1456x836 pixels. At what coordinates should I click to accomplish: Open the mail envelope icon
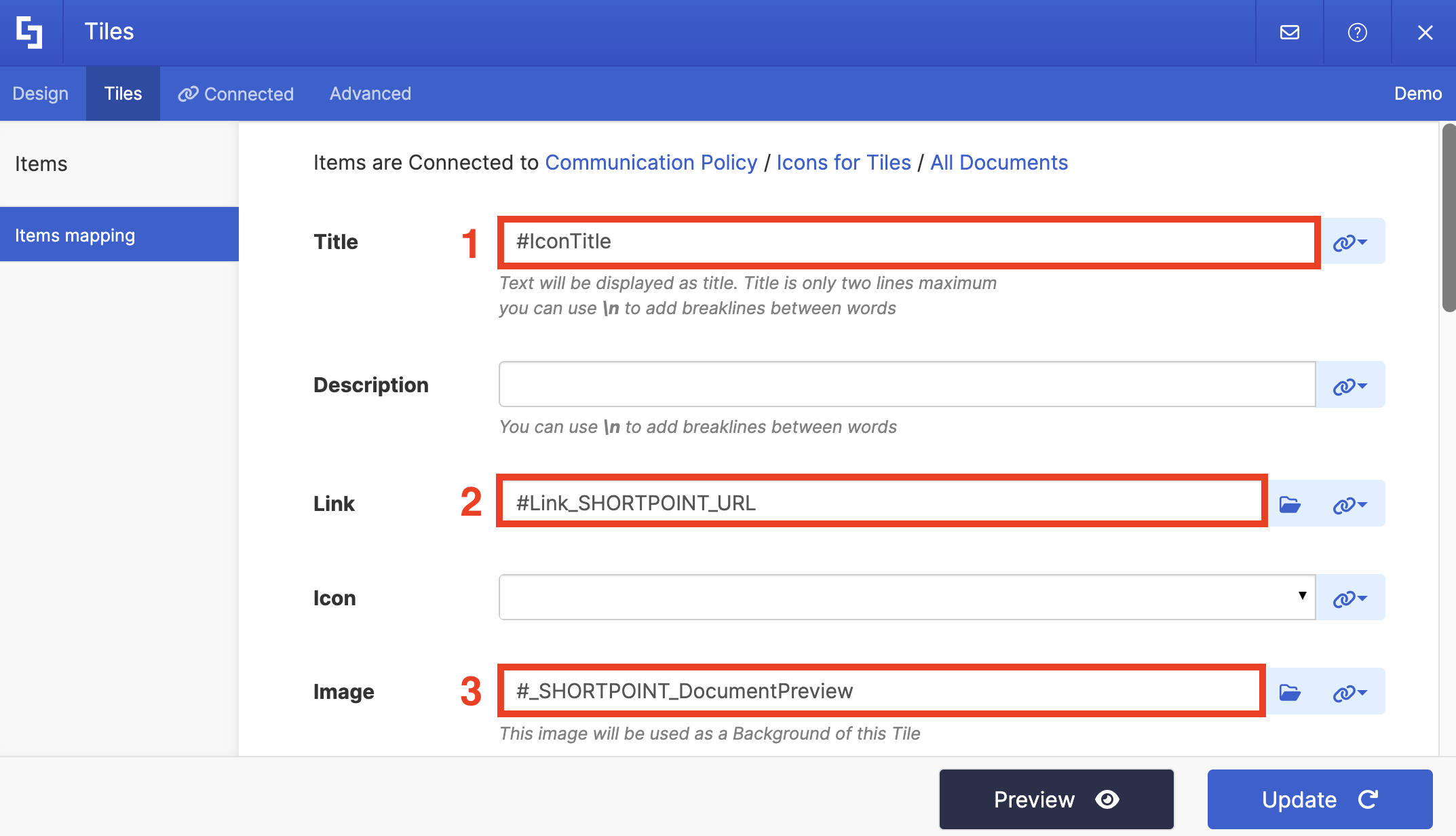click(x=1289, y=32)
